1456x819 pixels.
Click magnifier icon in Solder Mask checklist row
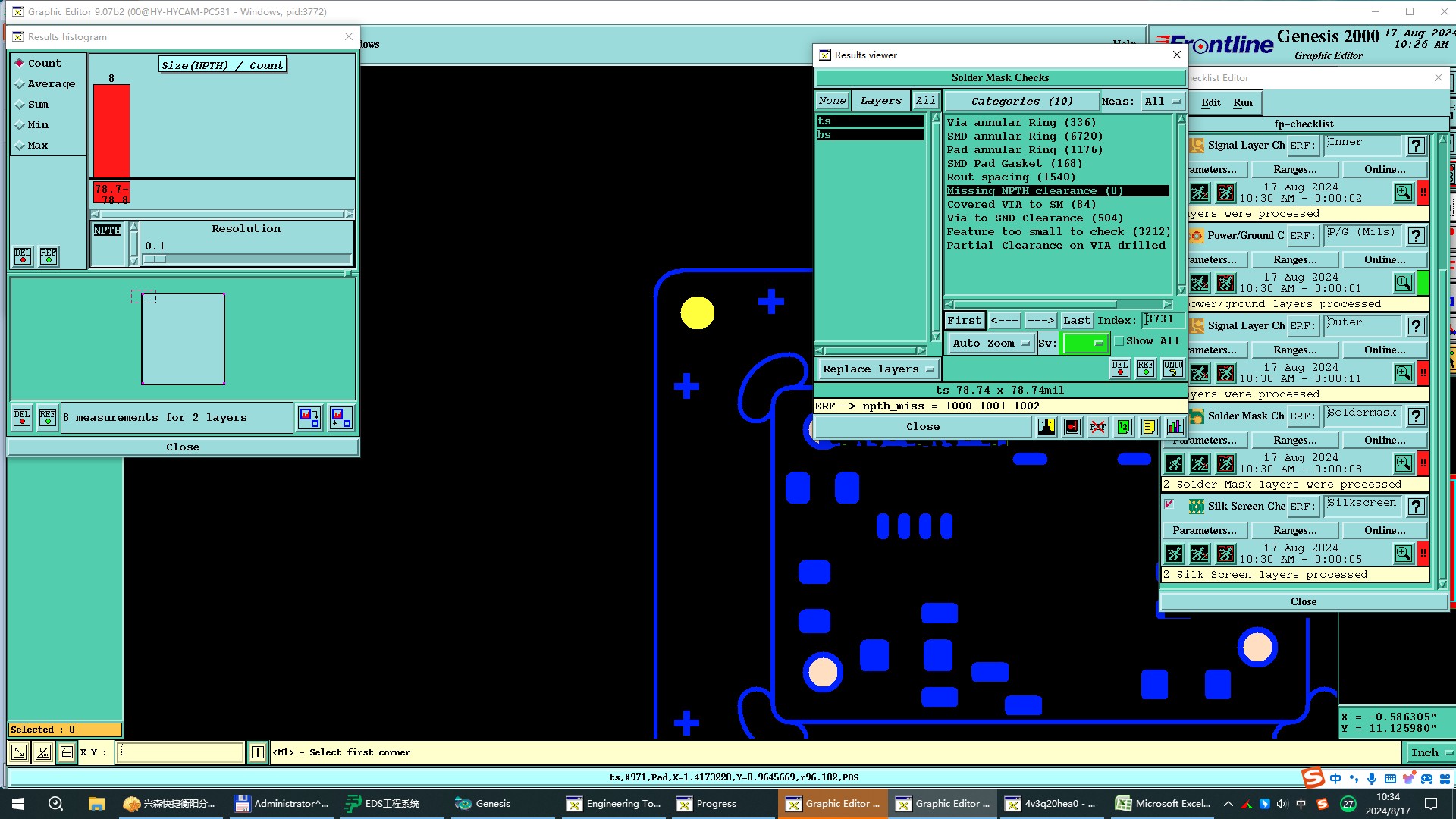(1403, 463)
